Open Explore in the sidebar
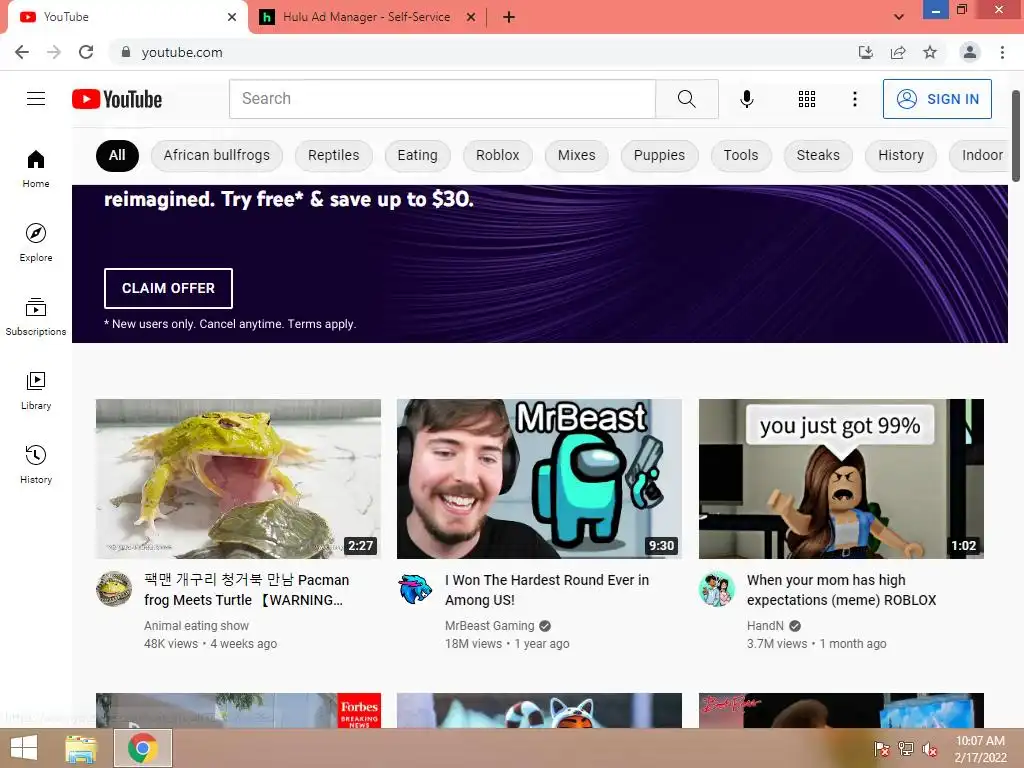Viewport: 1024px width, 768px height. tap(36, 242)
